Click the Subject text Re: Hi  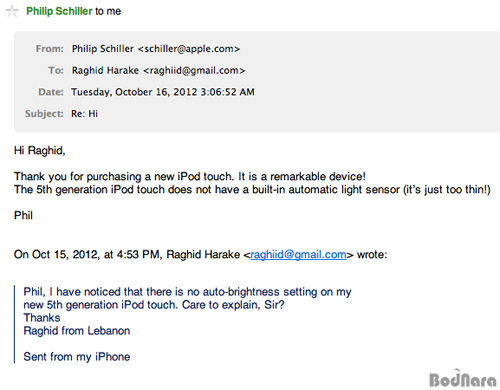(84, 114)
